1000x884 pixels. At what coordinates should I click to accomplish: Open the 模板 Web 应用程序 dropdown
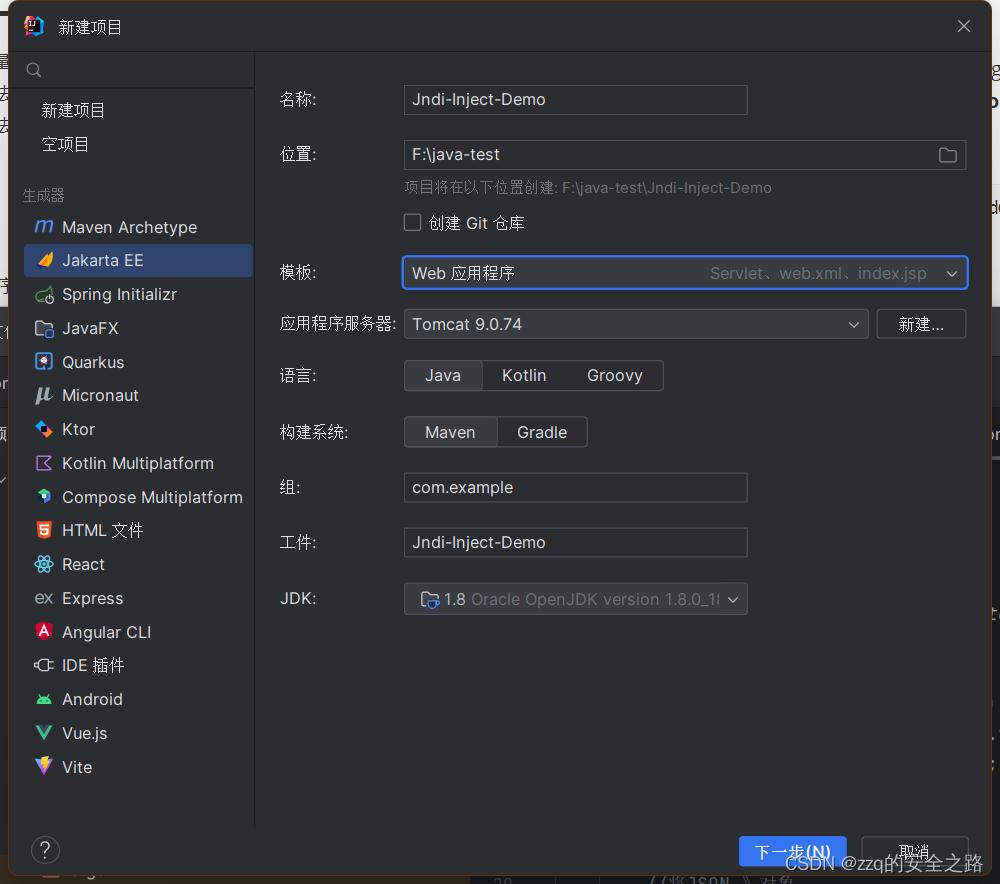(x=685, y=273)
